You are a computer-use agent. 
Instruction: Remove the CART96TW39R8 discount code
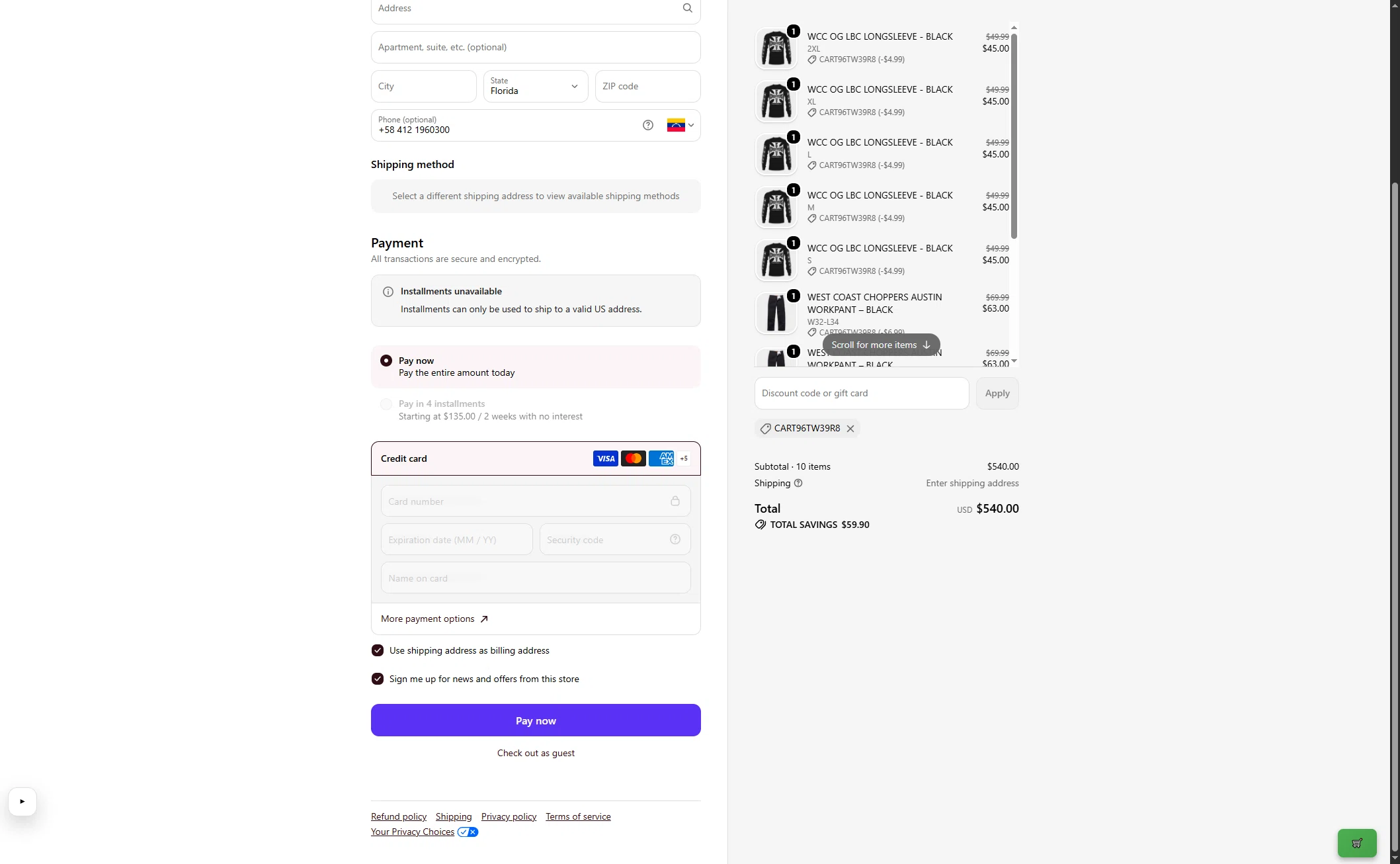[x=850, y=429]
